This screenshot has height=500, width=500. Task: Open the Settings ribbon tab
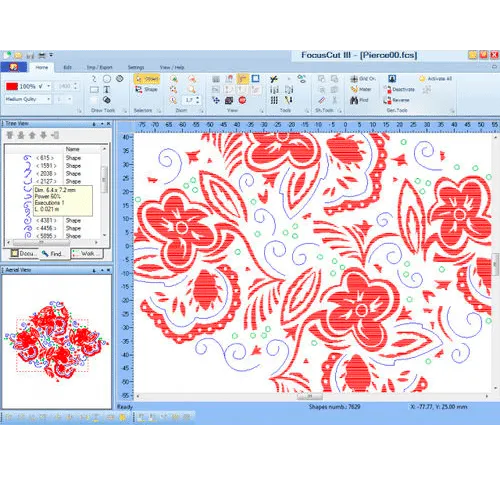click(136, 67)
